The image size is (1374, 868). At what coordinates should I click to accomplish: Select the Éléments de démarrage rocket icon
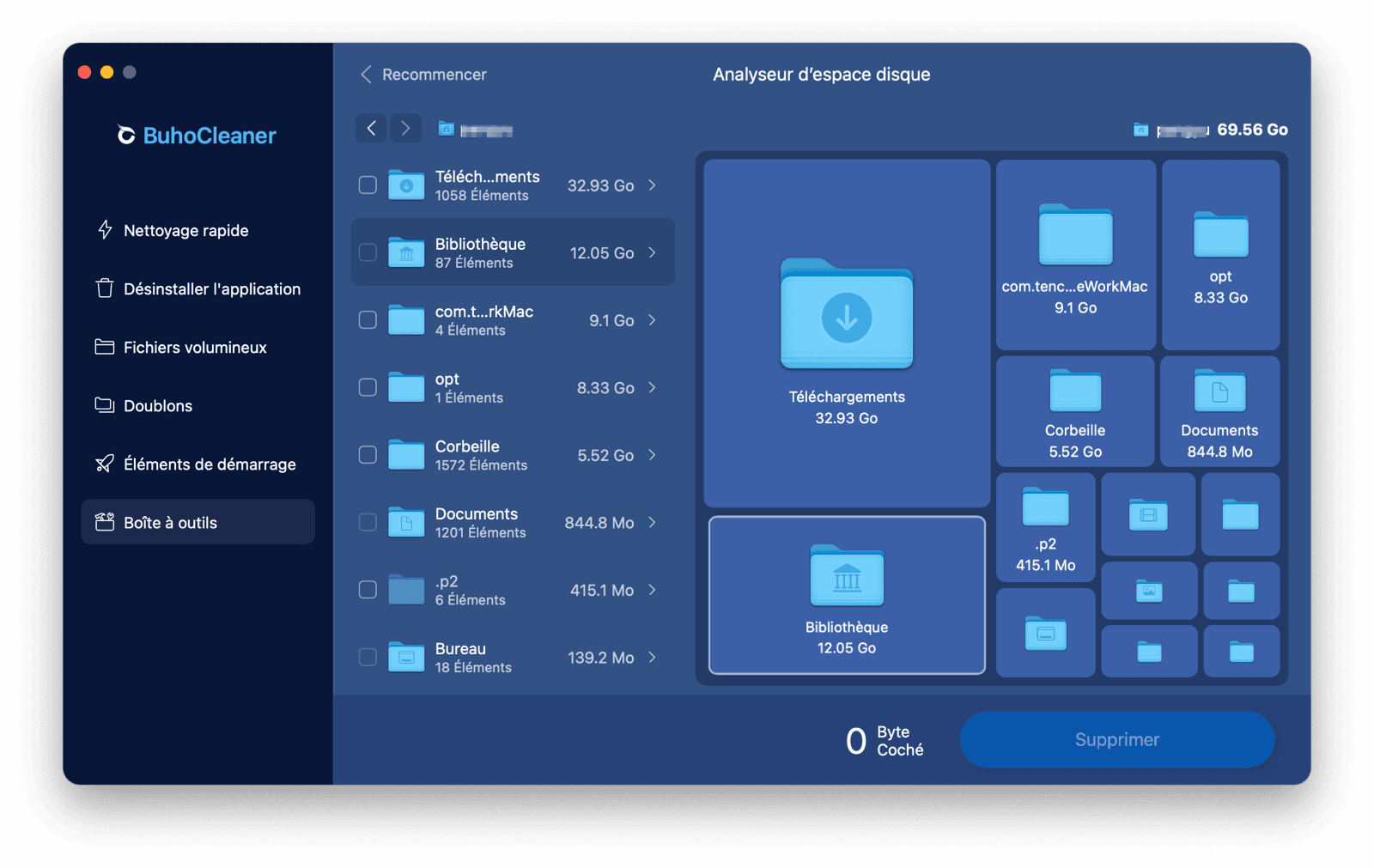click(102, 464)
